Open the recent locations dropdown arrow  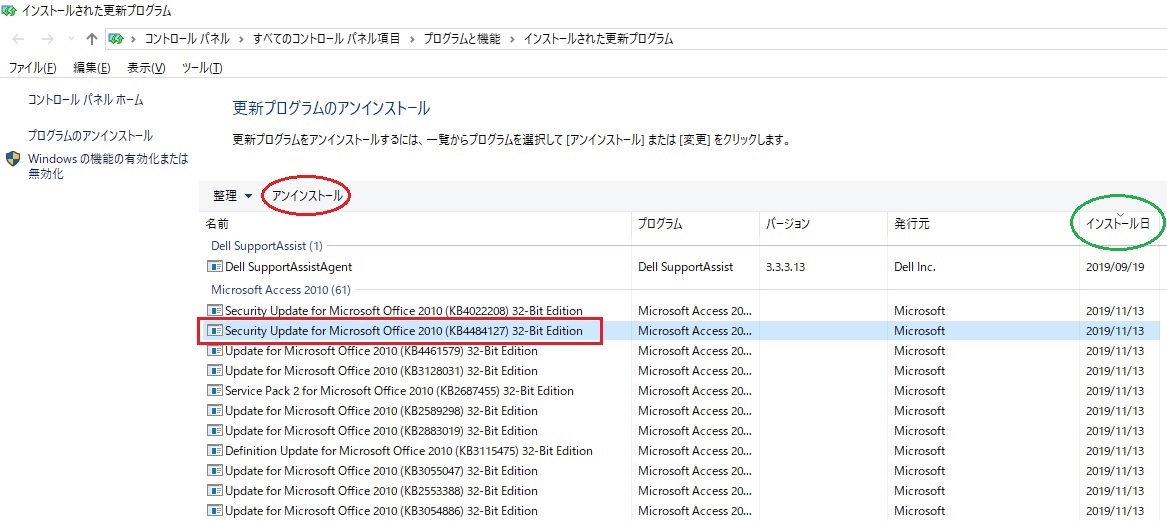click(x=71, y=39)
